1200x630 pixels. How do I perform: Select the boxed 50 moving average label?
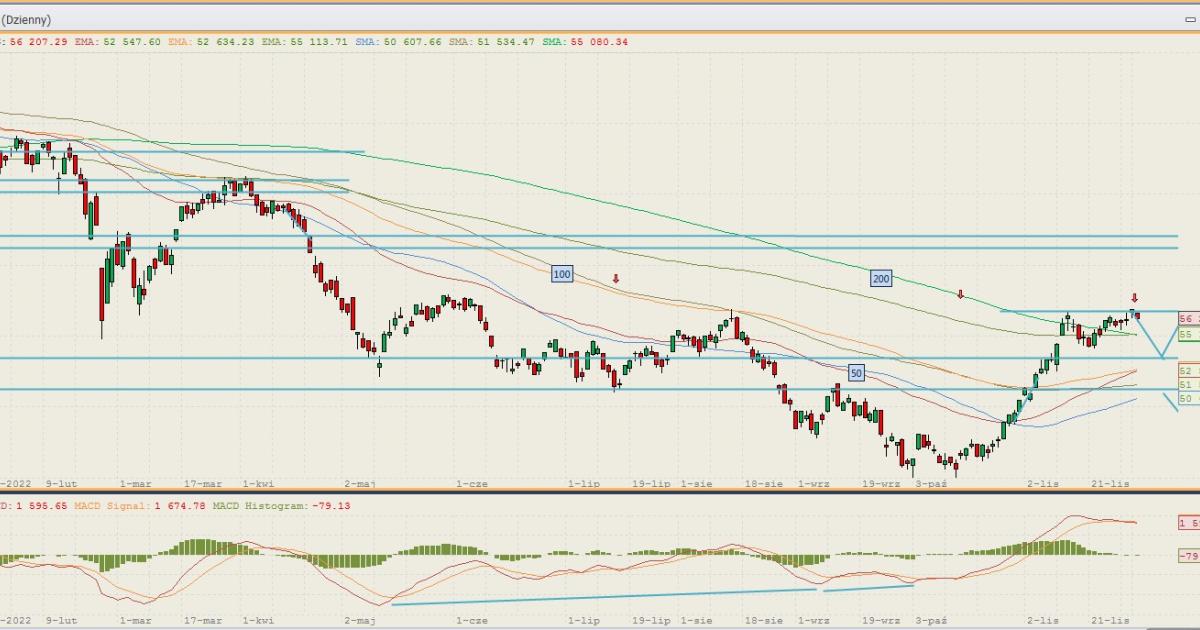855,373
